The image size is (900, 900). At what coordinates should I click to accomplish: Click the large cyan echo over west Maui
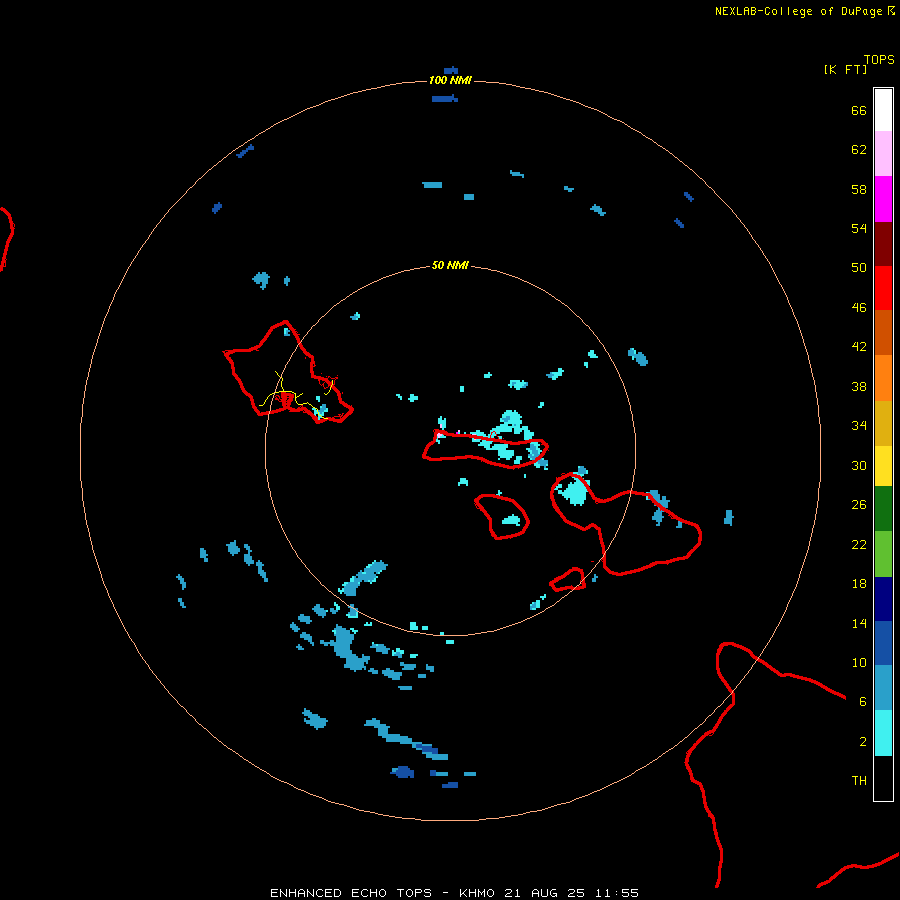(x=574, y=492)
